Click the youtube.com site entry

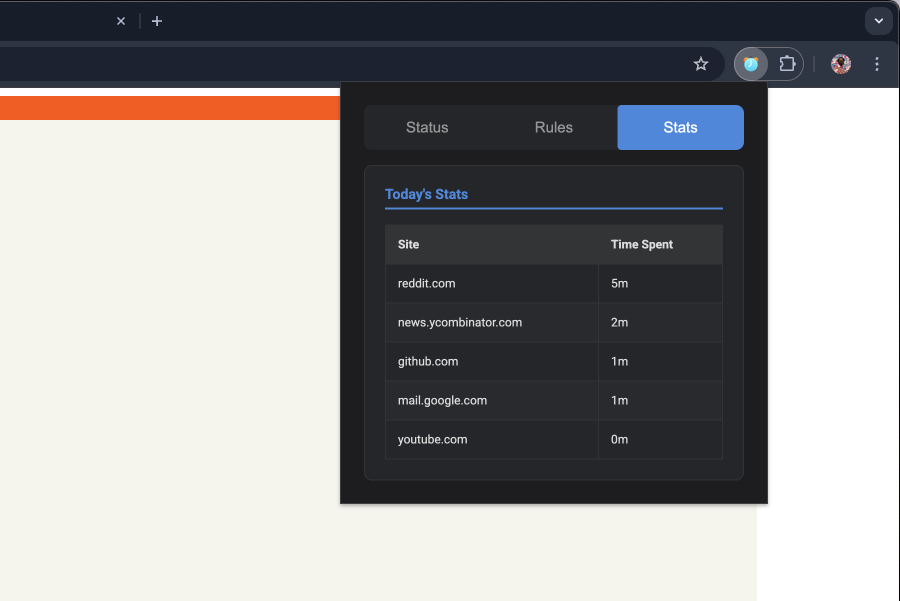point(432,440)
